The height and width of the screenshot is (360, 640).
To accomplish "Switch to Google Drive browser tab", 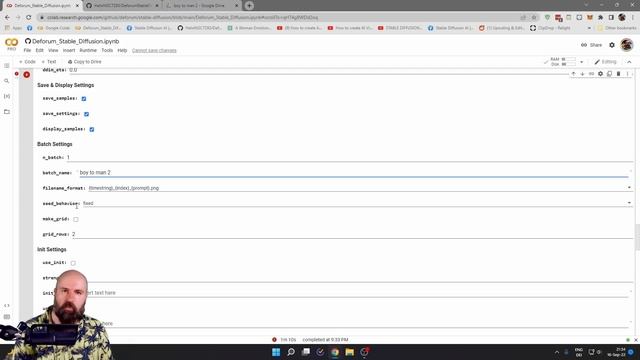I will (x=202, y=6).
